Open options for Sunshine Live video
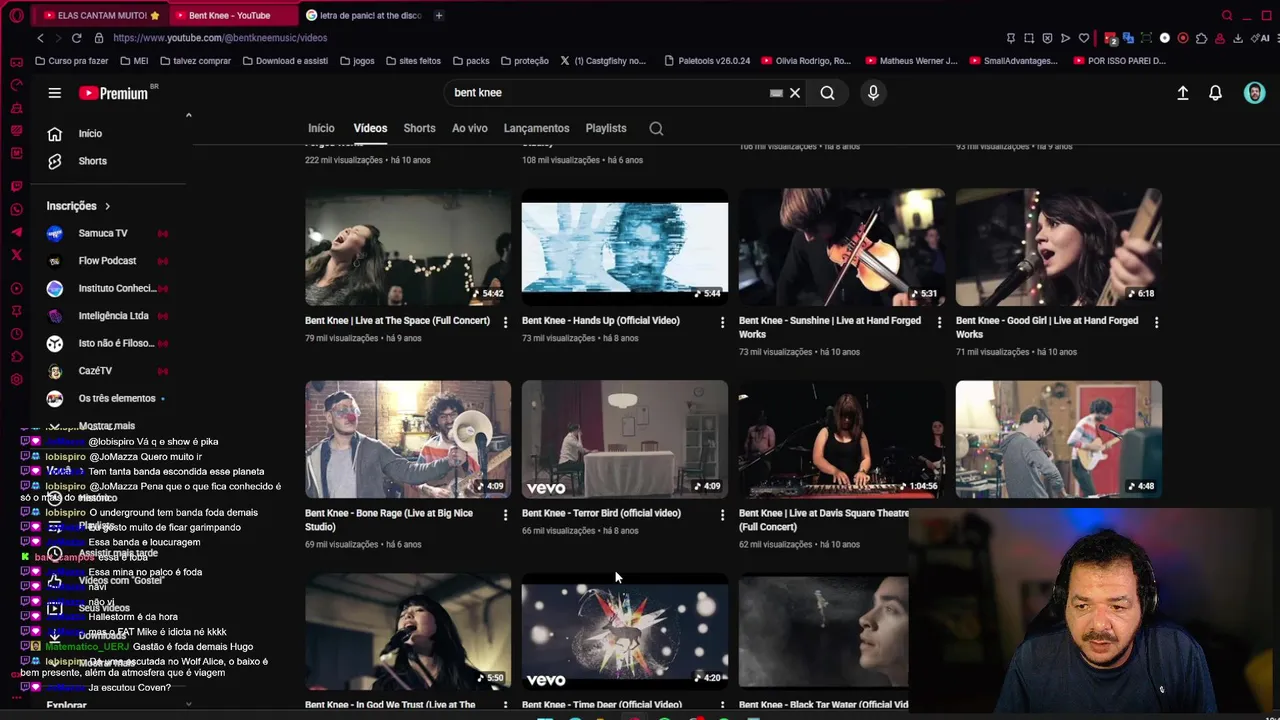 pos(939,322)
